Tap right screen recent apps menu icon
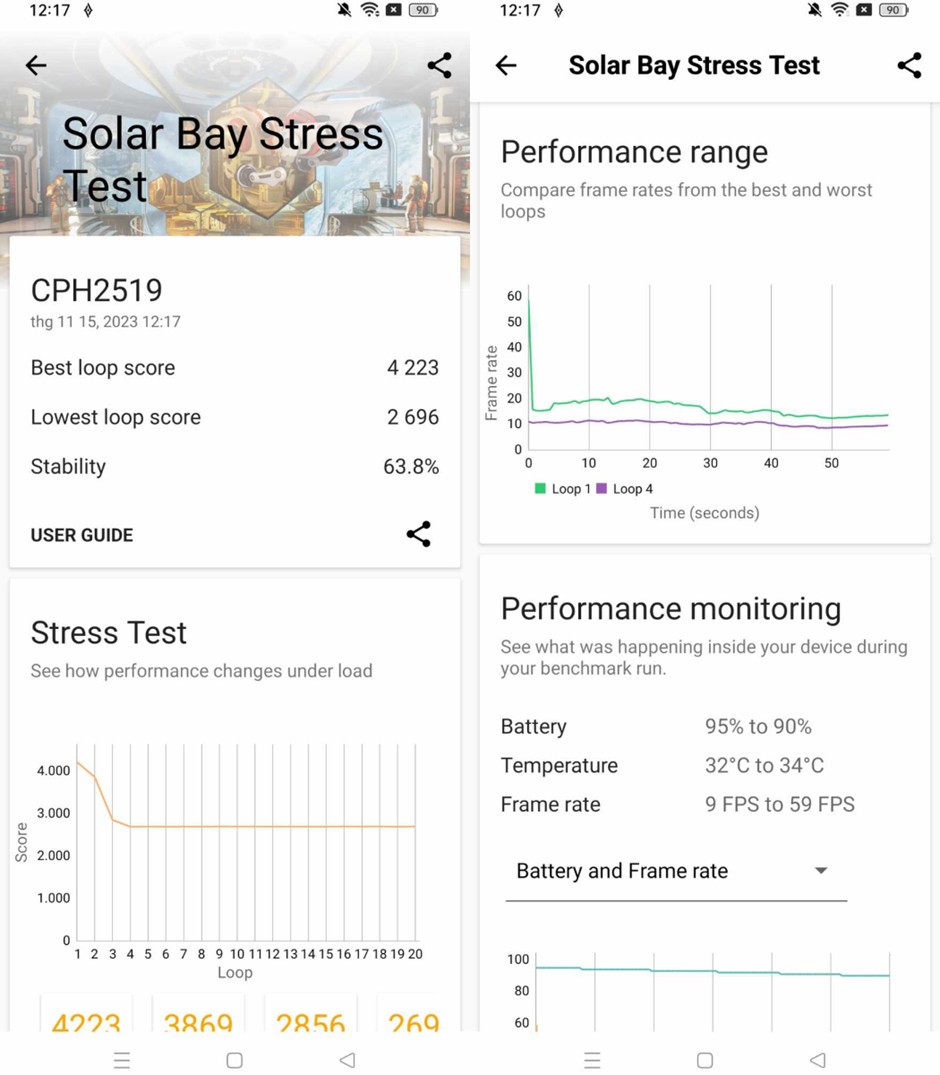The width and height of the screenshot is (940, 1075). 592,1060
